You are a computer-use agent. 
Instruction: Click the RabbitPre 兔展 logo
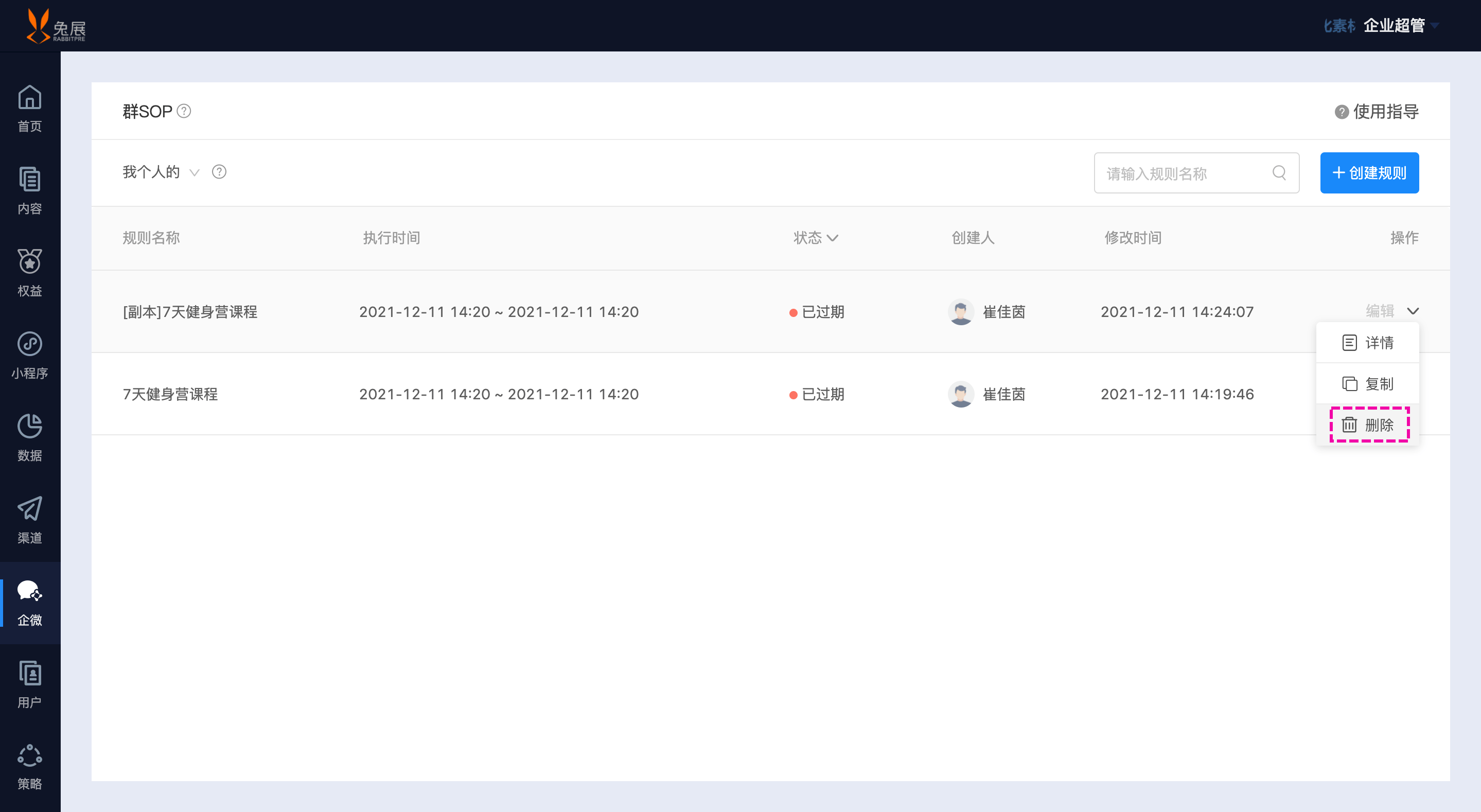tap(56, 26)
